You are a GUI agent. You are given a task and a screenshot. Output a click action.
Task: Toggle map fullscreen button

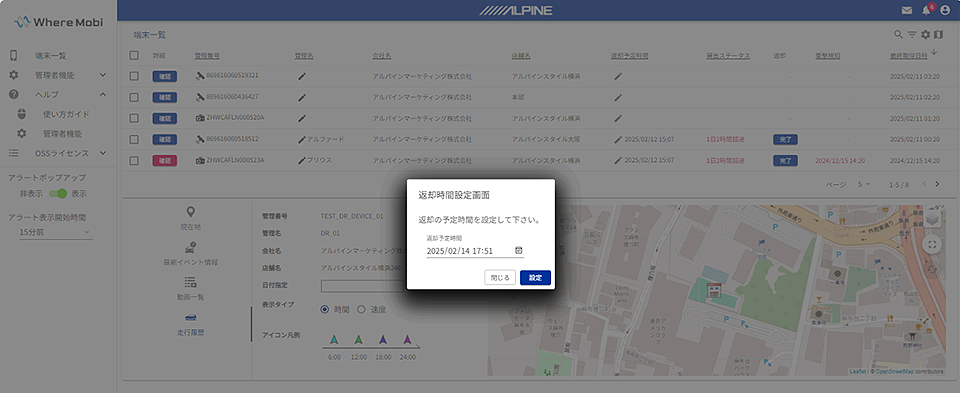[x=932, y=245]
